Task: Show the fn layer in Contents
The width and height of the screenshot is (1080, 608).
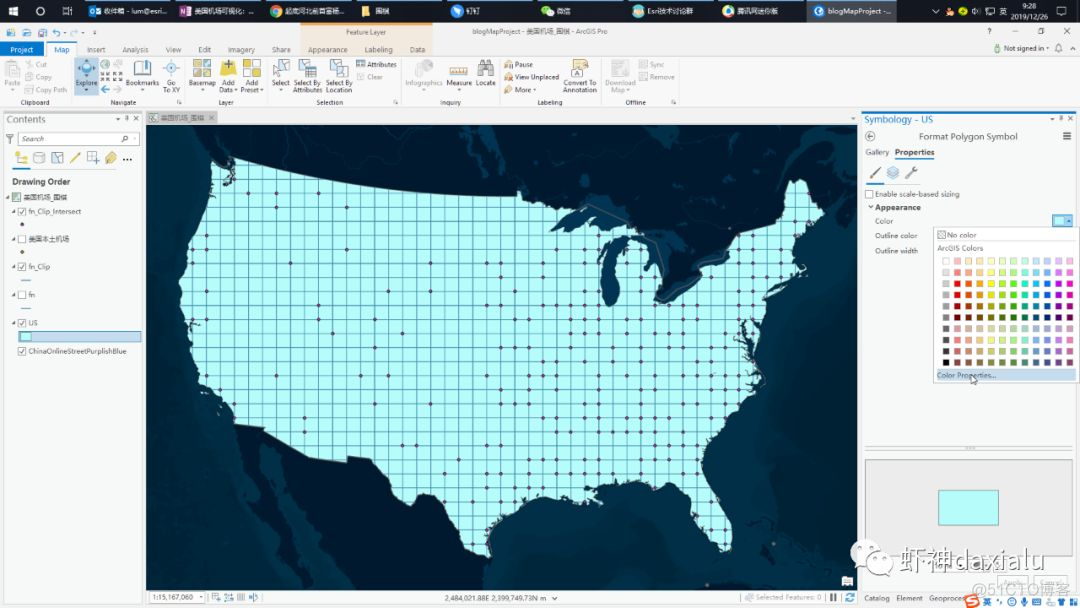Action: pos(22,294)
